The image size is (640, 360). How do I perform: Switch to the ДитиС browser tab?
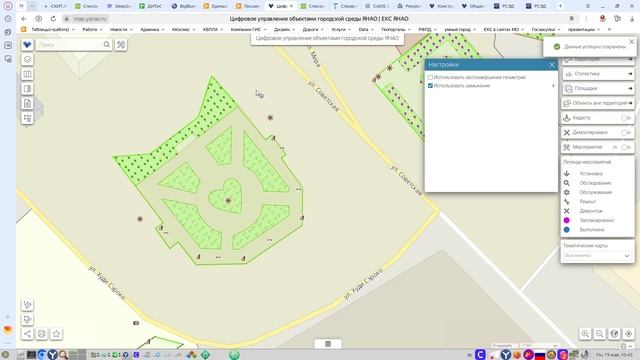pyautogui.click(x=151, y=6)
